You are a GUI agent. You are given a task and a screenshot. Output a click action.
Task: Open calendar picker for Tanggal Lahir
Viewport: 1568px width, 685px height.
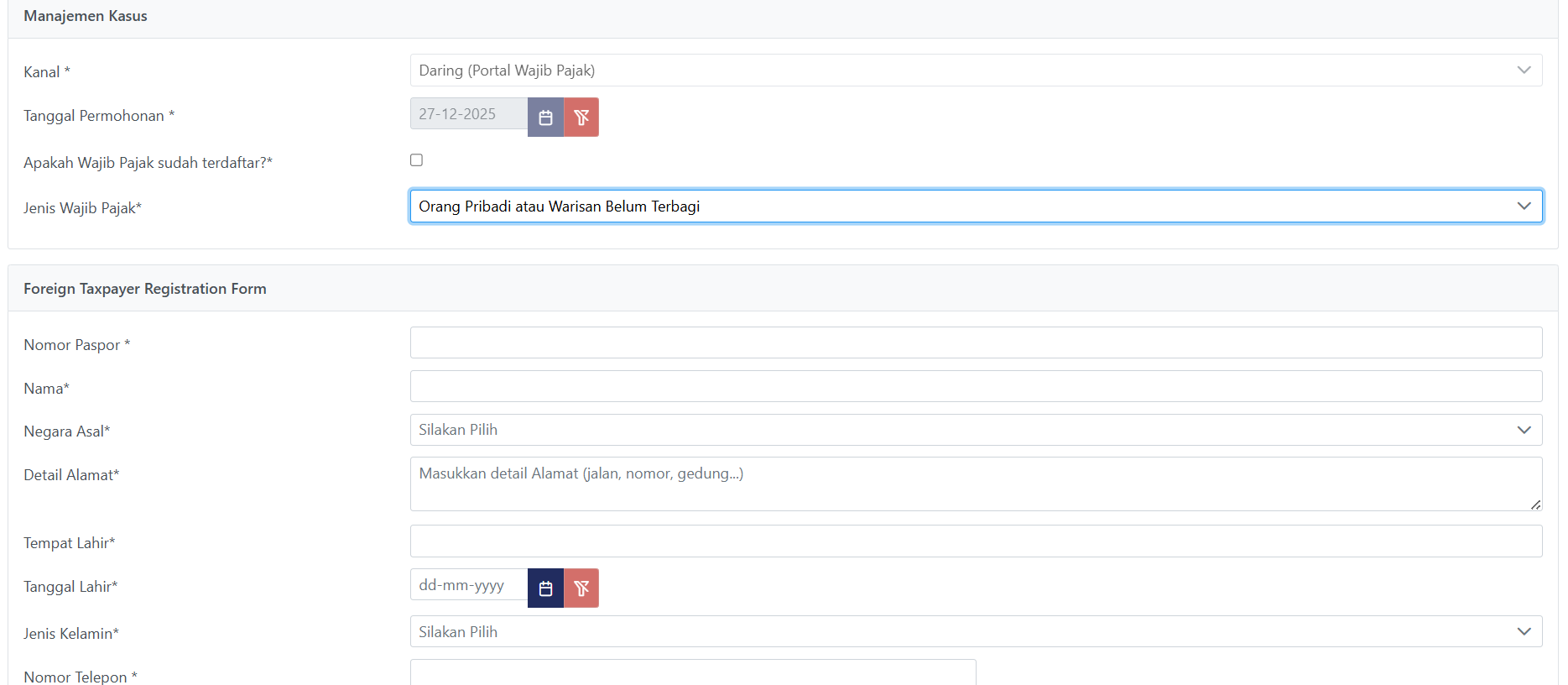click(545, 588)
